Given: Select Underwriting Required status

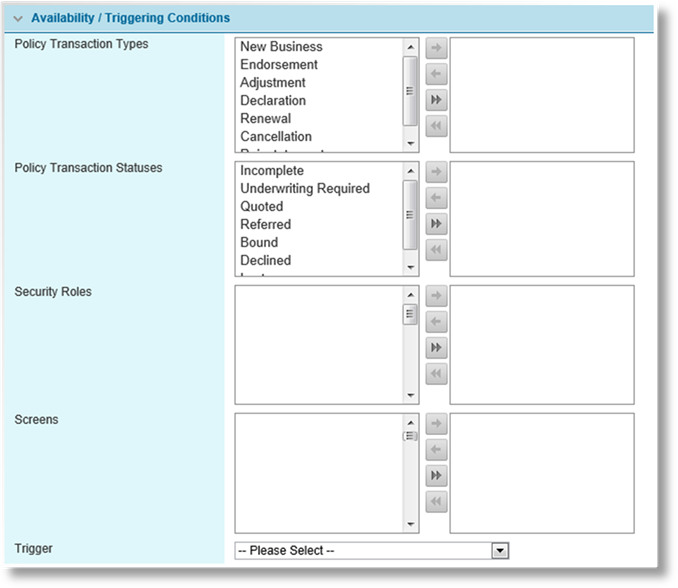Looking at the screenshot, I should click(305, 189).
